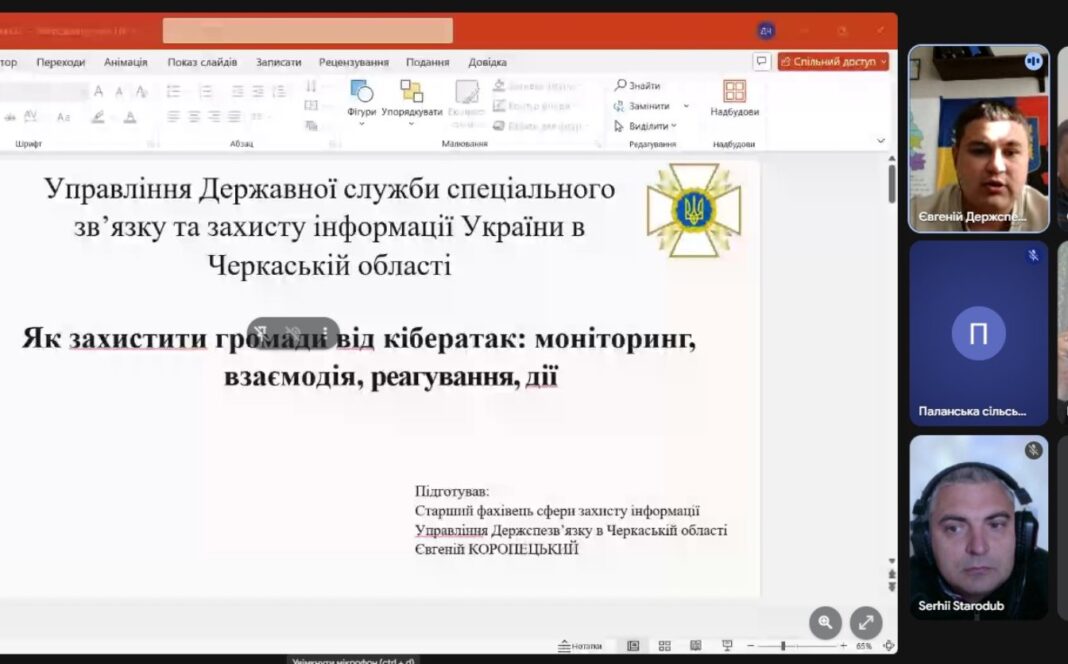Switch to slide sorter view
The height and width of the screenshot is (664, 1068).
pos(664,646)
